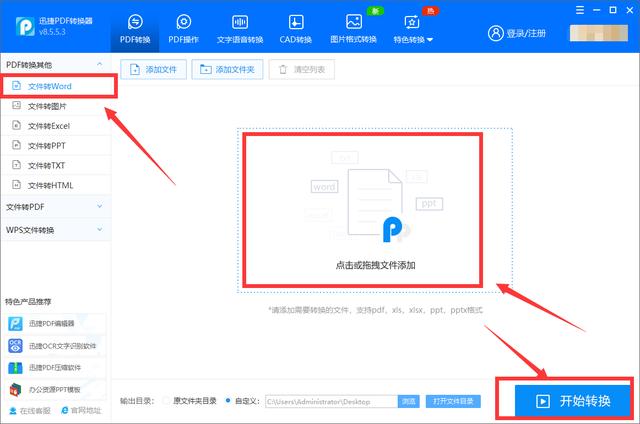Select 文件转Excel in the sidebar

(56, 126)
